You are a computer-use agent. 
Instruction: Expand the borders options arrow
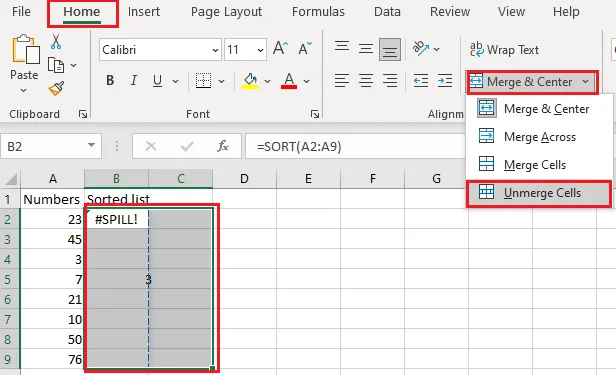(x=222, y=81)
